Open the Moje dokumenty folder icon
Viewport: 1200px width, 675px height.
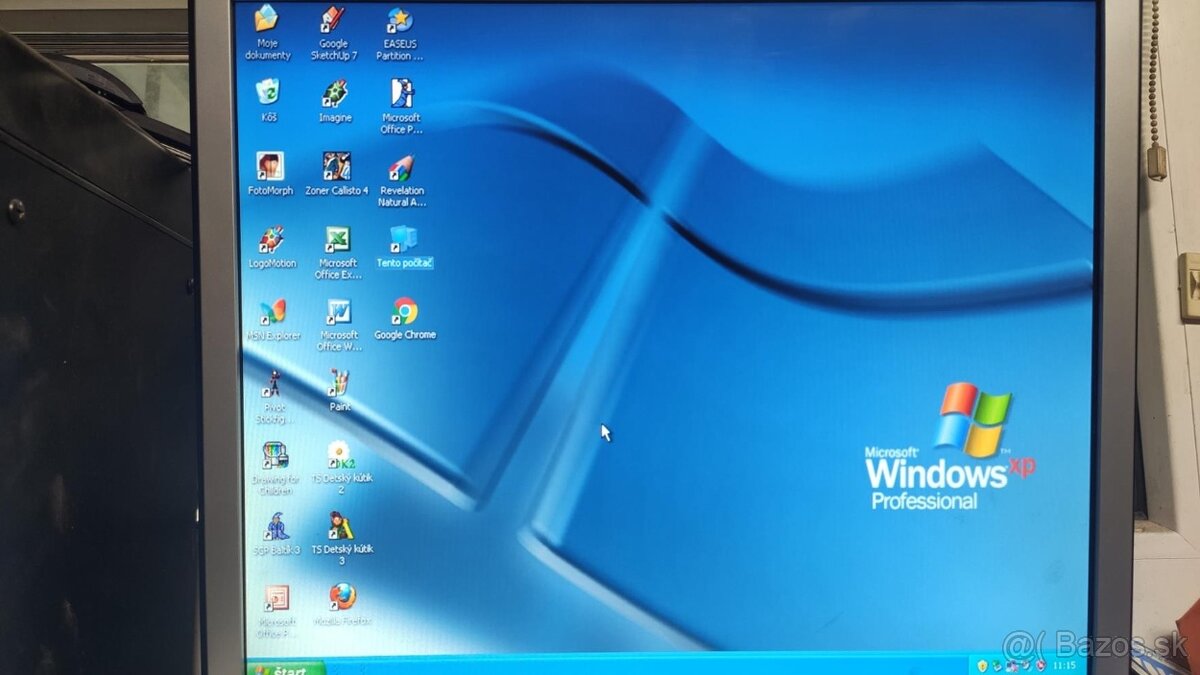click(267, 19)
